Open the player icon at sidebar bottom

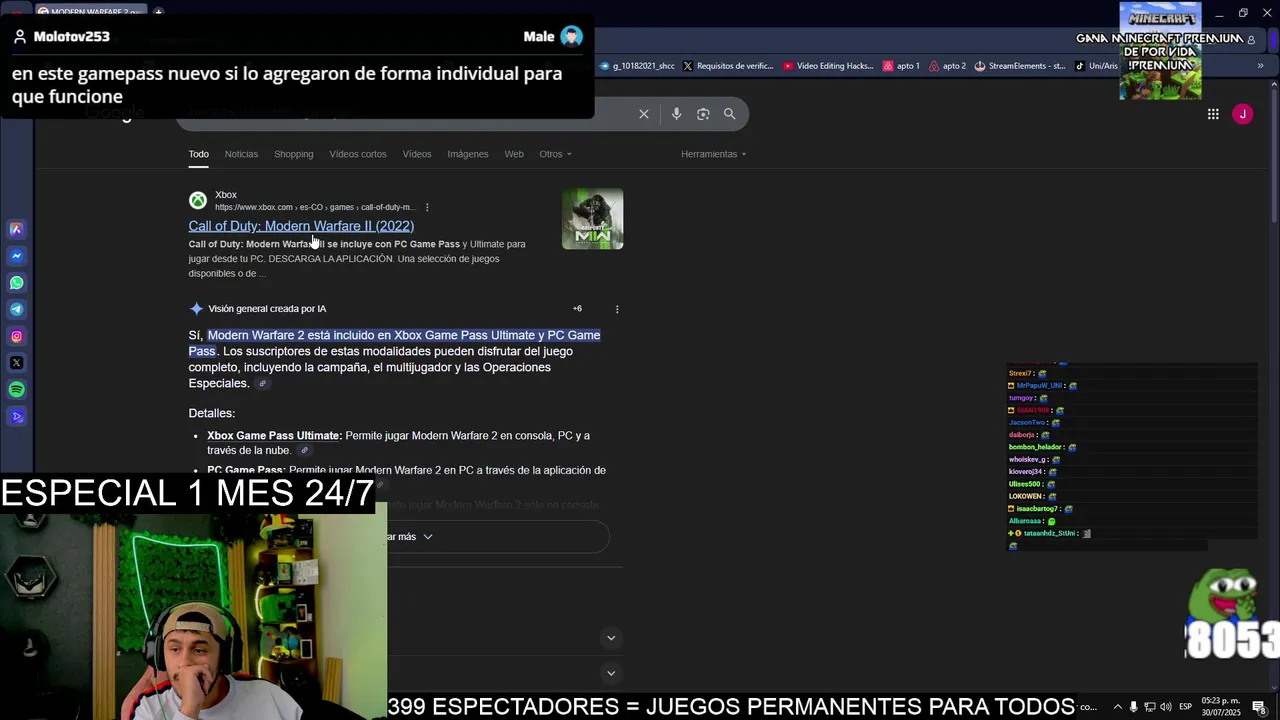(x=16, y=417)
